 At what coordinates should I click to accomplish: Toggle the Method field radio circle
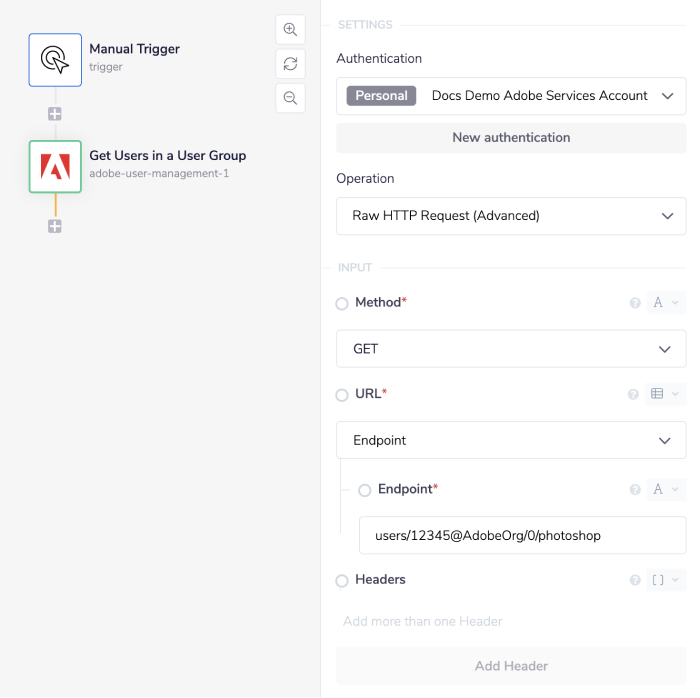click(342, 303)
